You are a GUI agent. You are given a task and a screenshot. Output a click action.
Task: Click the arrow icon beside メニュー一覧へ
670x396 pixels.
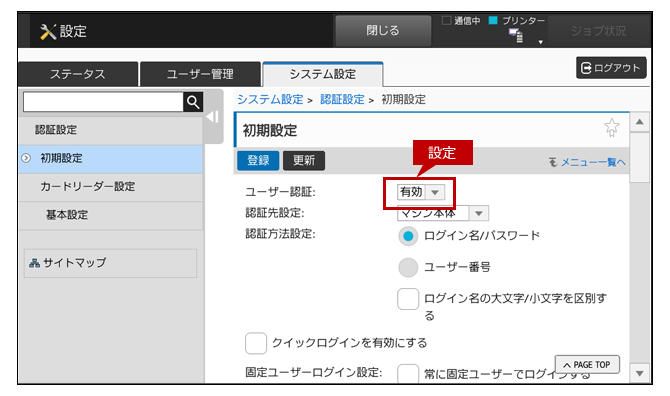553,162
